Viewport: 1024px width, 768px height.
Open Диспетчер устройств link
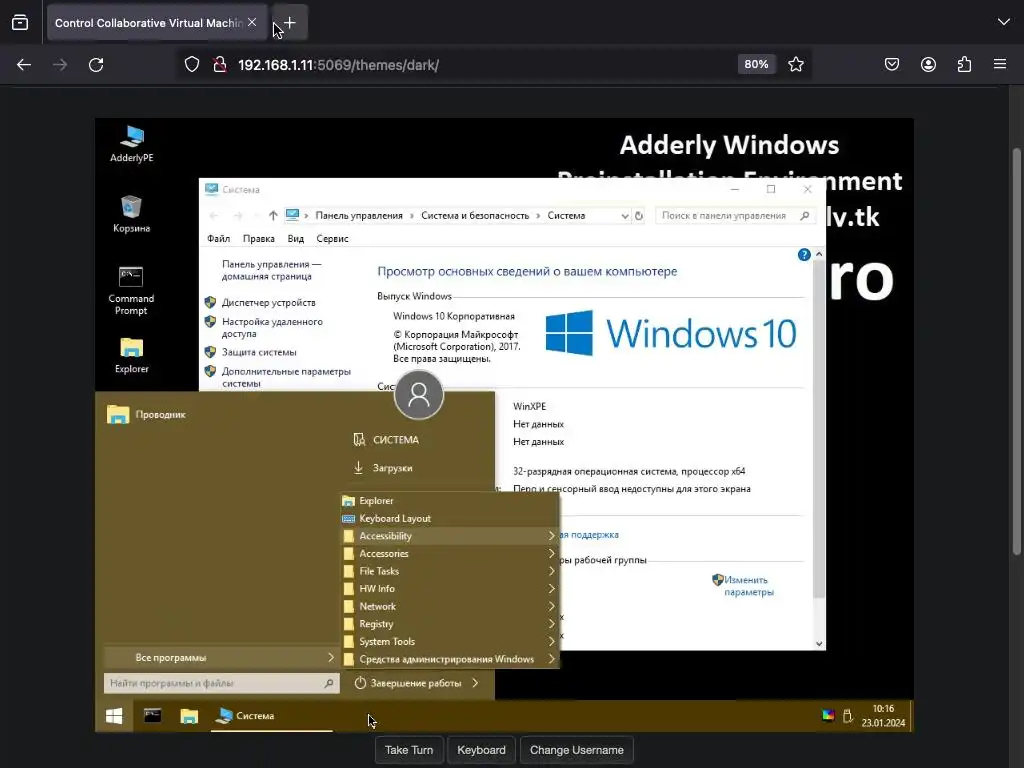coord(268,302)
